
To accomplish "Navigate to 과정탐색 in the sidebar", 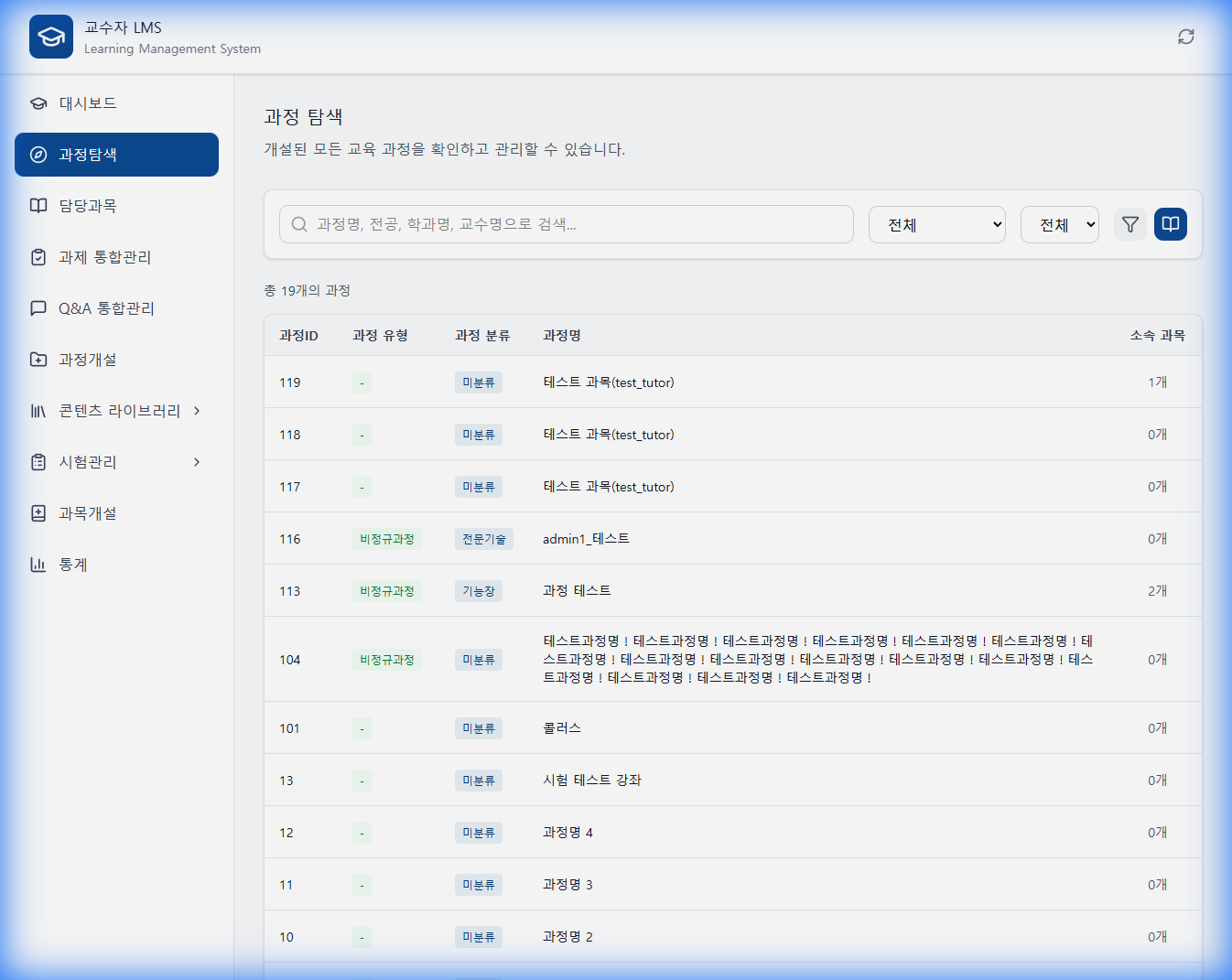I will [x=87, y=154].
